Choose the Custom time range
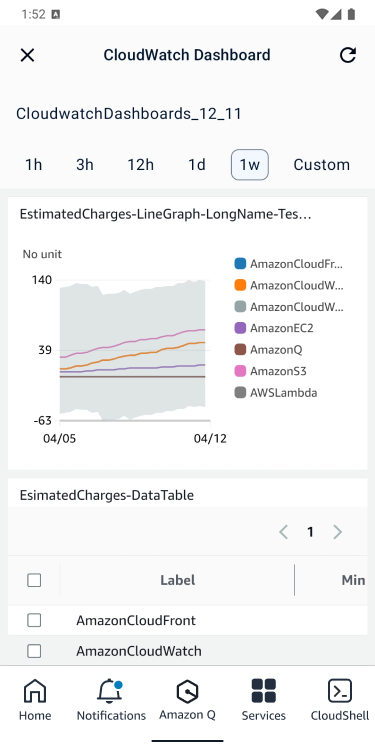375x750 pixels. (x=321, y=165)
